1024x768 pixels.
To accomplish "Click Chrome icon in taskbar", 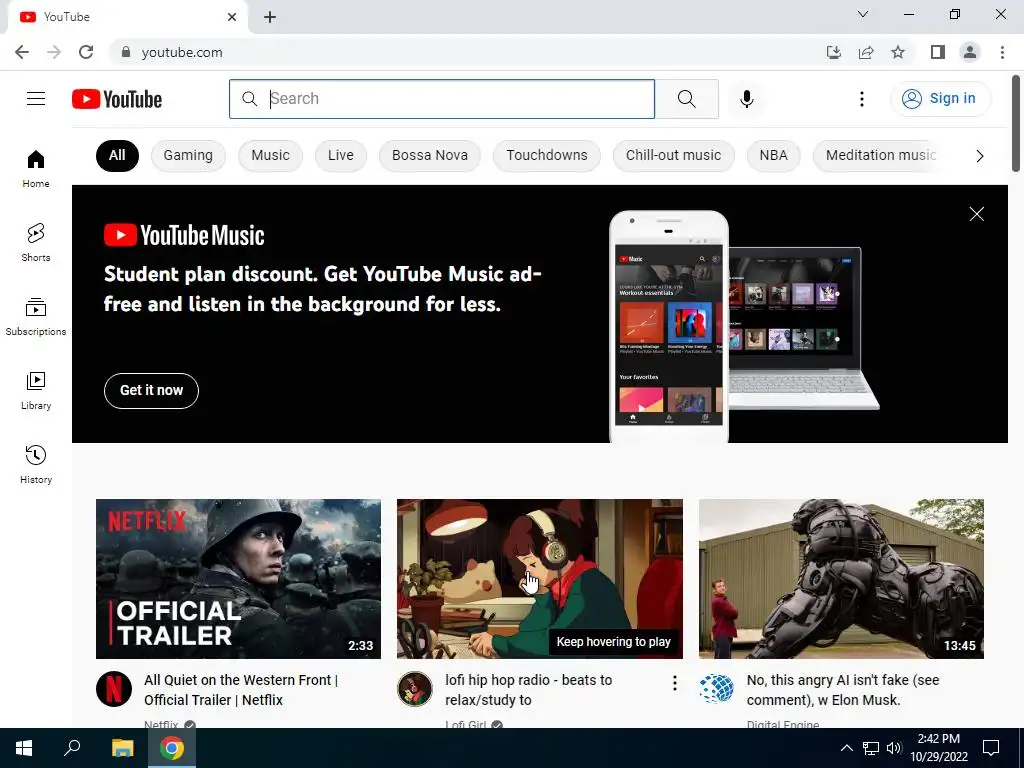I will (x=172, y=748).
